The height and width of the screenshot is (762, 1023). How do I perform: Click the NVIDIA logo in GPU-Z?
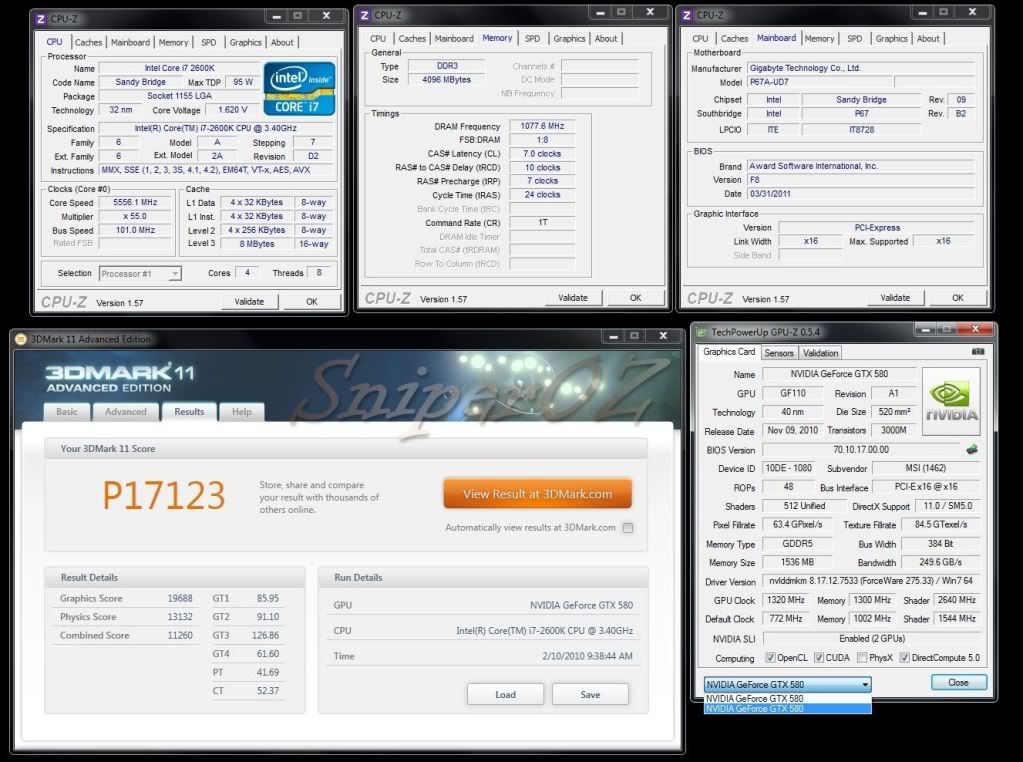pos(951,400)
